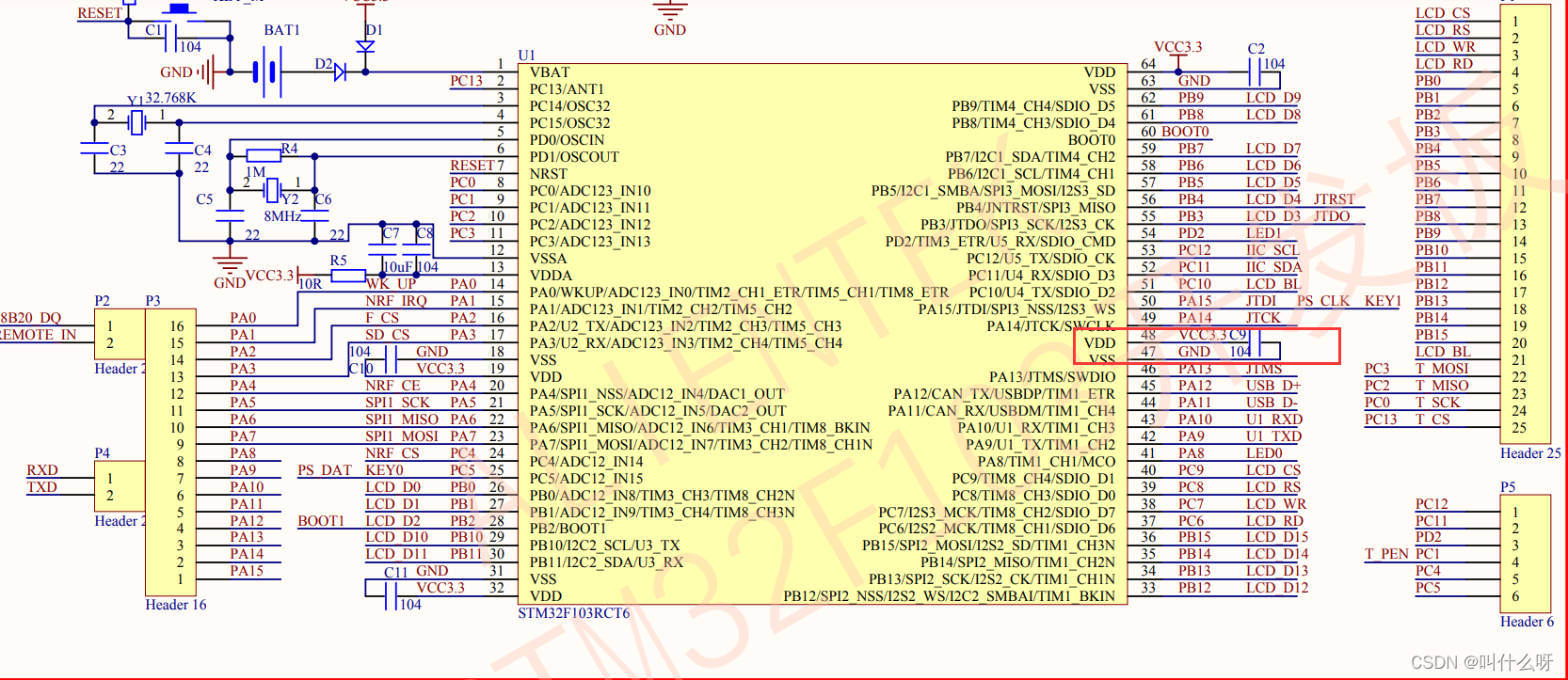The height and width of the screenshot is (680, 1568).
Task: Select the C5 capacitor symbol
Action: [x=230, y=215]
